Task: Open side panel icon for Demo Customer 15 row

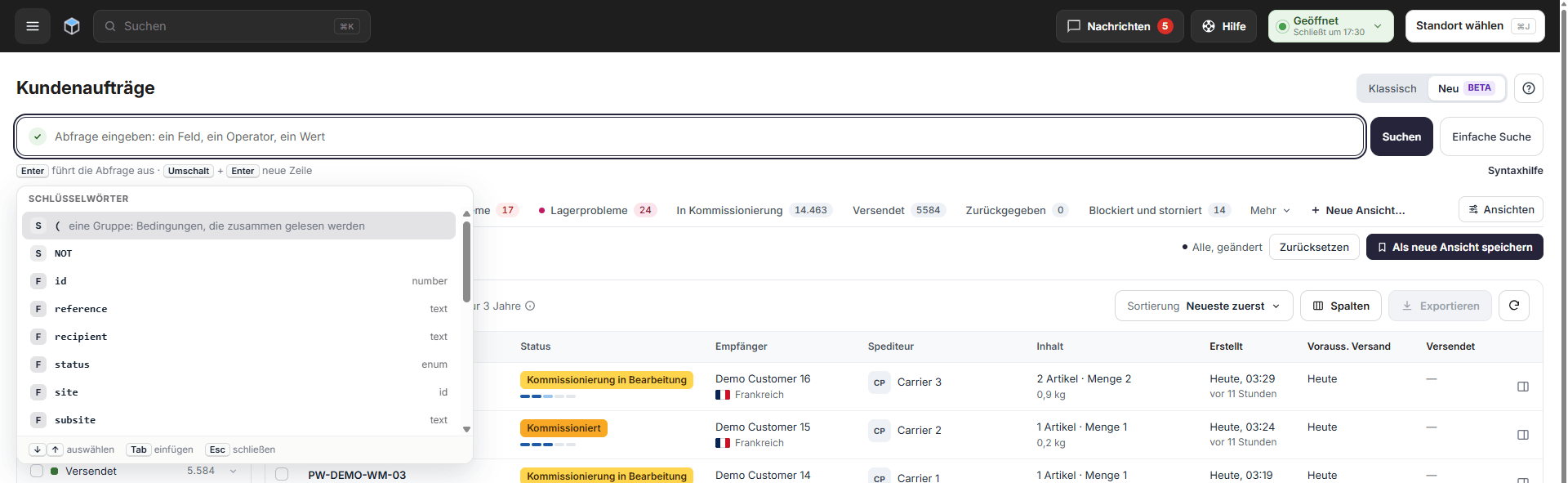Action: 1523,435
